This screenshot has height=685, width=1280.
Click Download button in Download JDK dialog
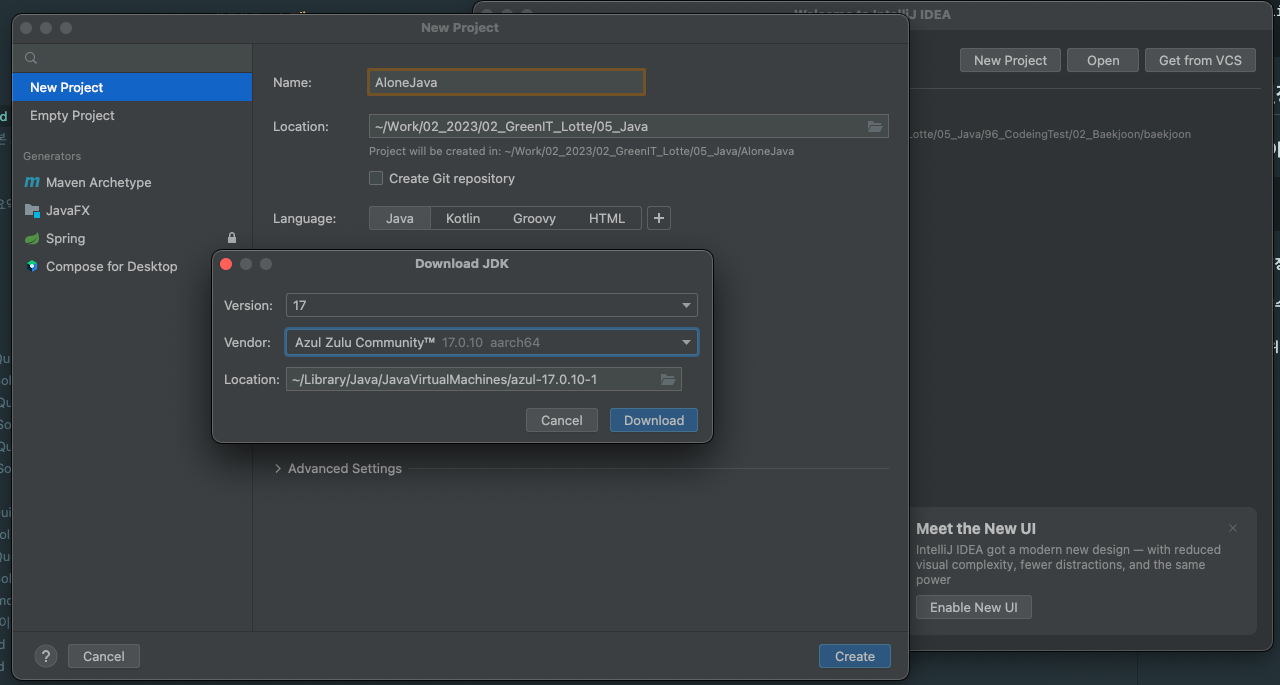click(x=654, y=420)
